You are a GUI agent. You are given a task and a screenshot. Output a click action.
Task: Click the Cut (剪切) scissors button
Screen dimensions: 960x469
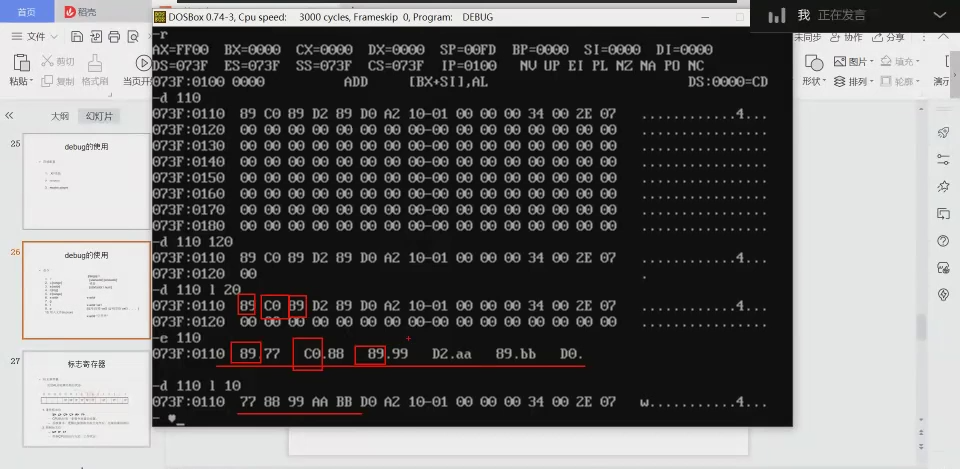click(x=58, y=61)
